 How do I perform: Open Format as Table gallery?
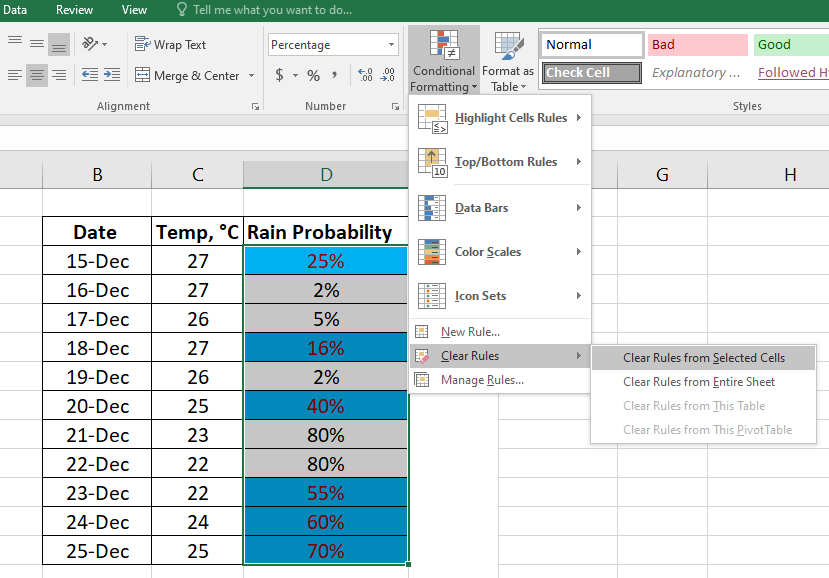click(507, 61)
